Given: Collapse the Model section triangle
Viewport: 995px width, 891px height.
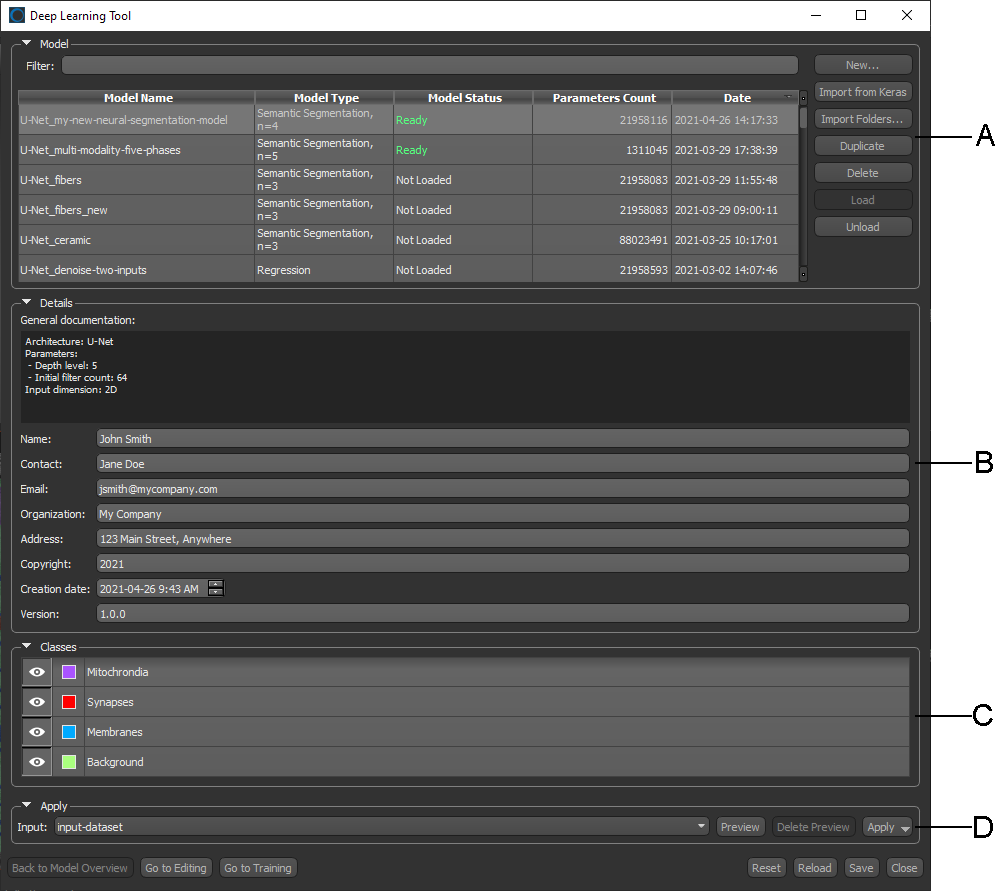Looking at the screenshot, I should tap(27, 44).
